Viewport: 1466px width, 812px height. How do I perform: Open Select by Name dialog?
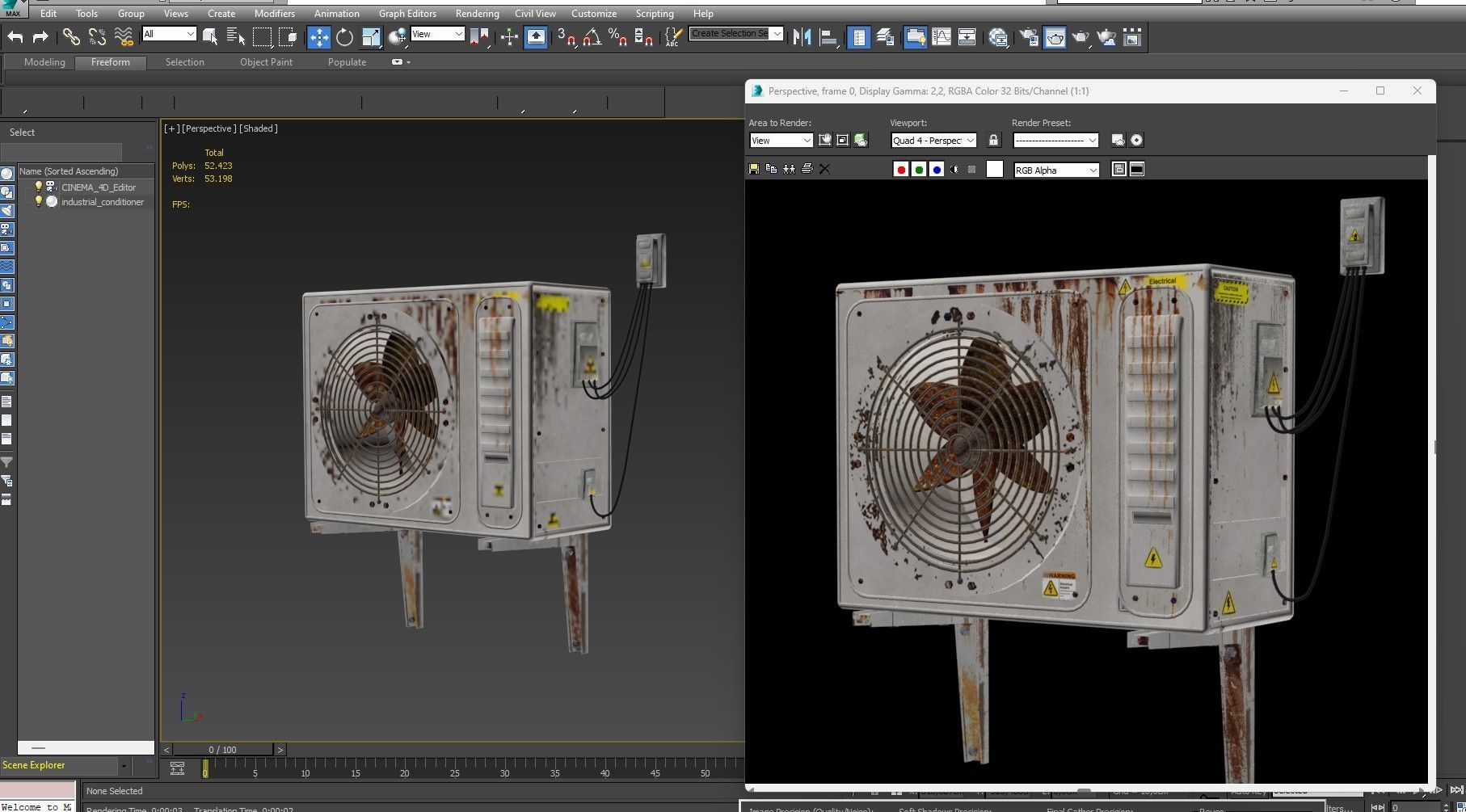[x=236, y=37]
